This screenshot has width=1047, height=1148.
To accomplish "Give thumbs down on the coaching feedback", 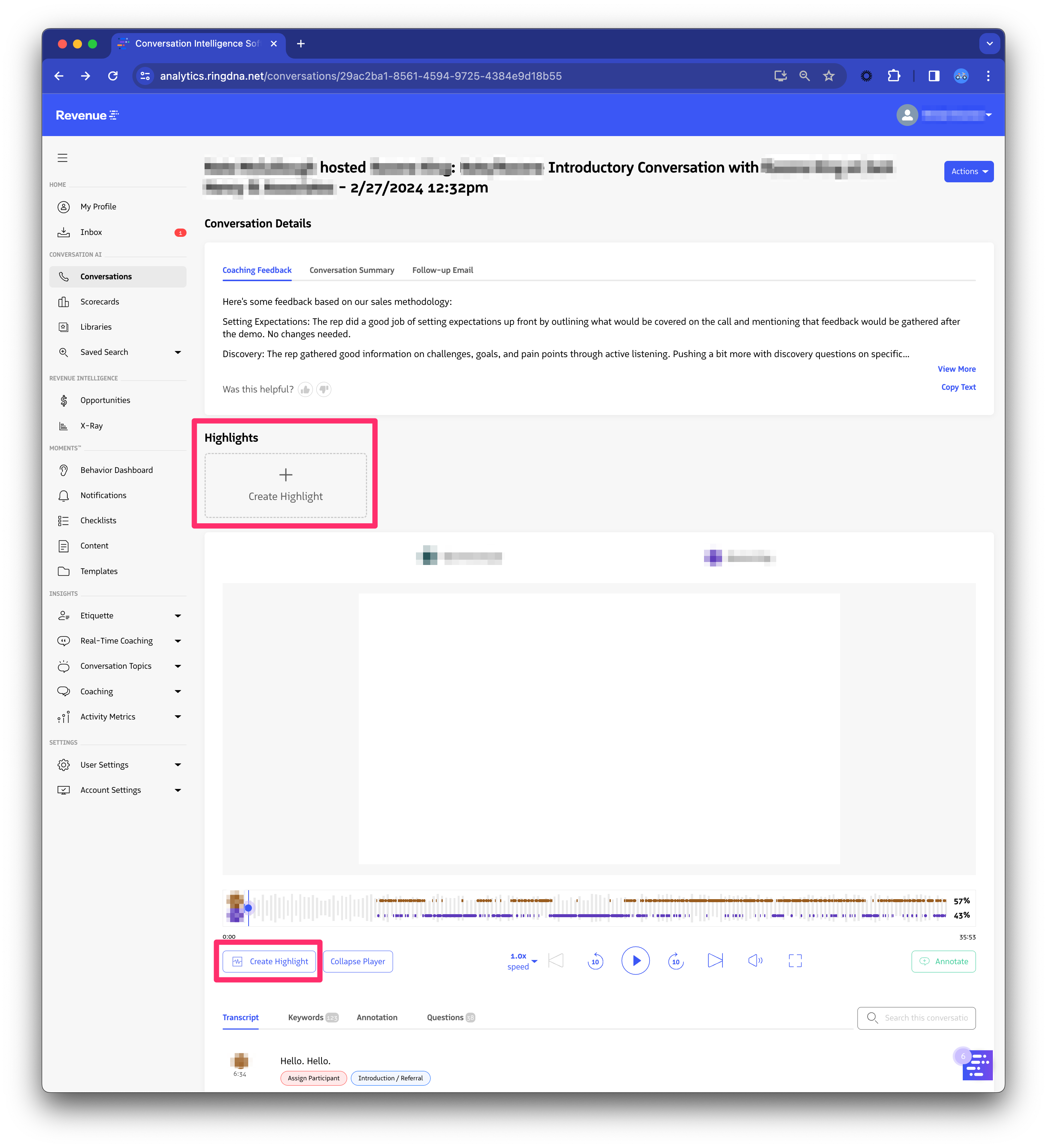I will coord(323,389).
